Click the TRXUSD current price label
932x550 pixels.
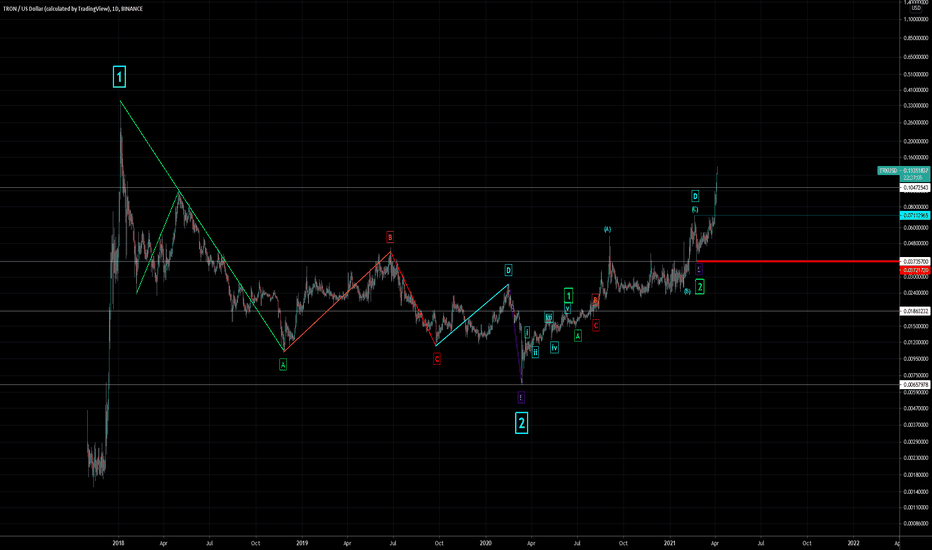click(x=903, y=171)
